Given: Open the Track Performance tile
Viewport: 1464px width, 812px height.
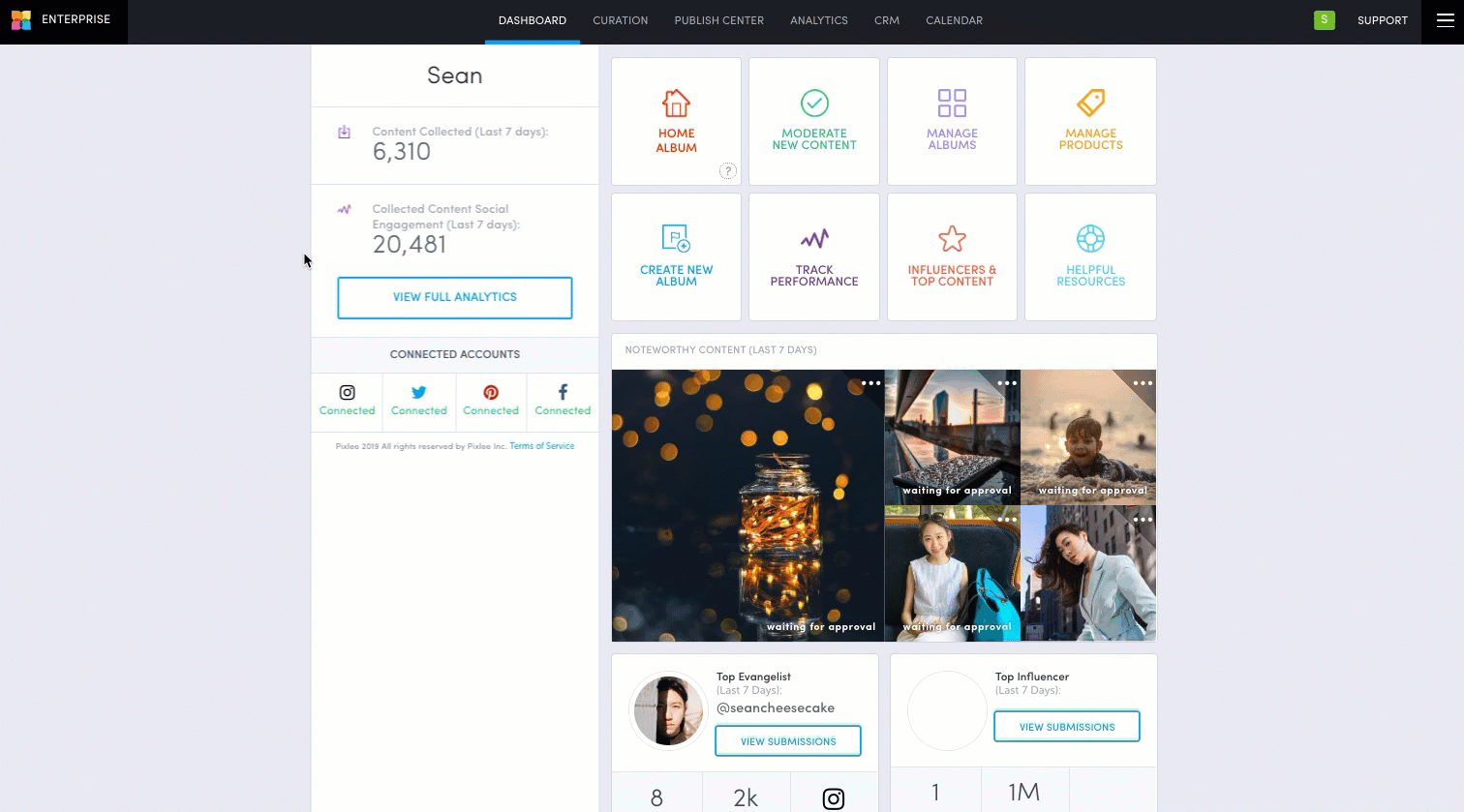Looking at the screenshot, I should (813, 256).
